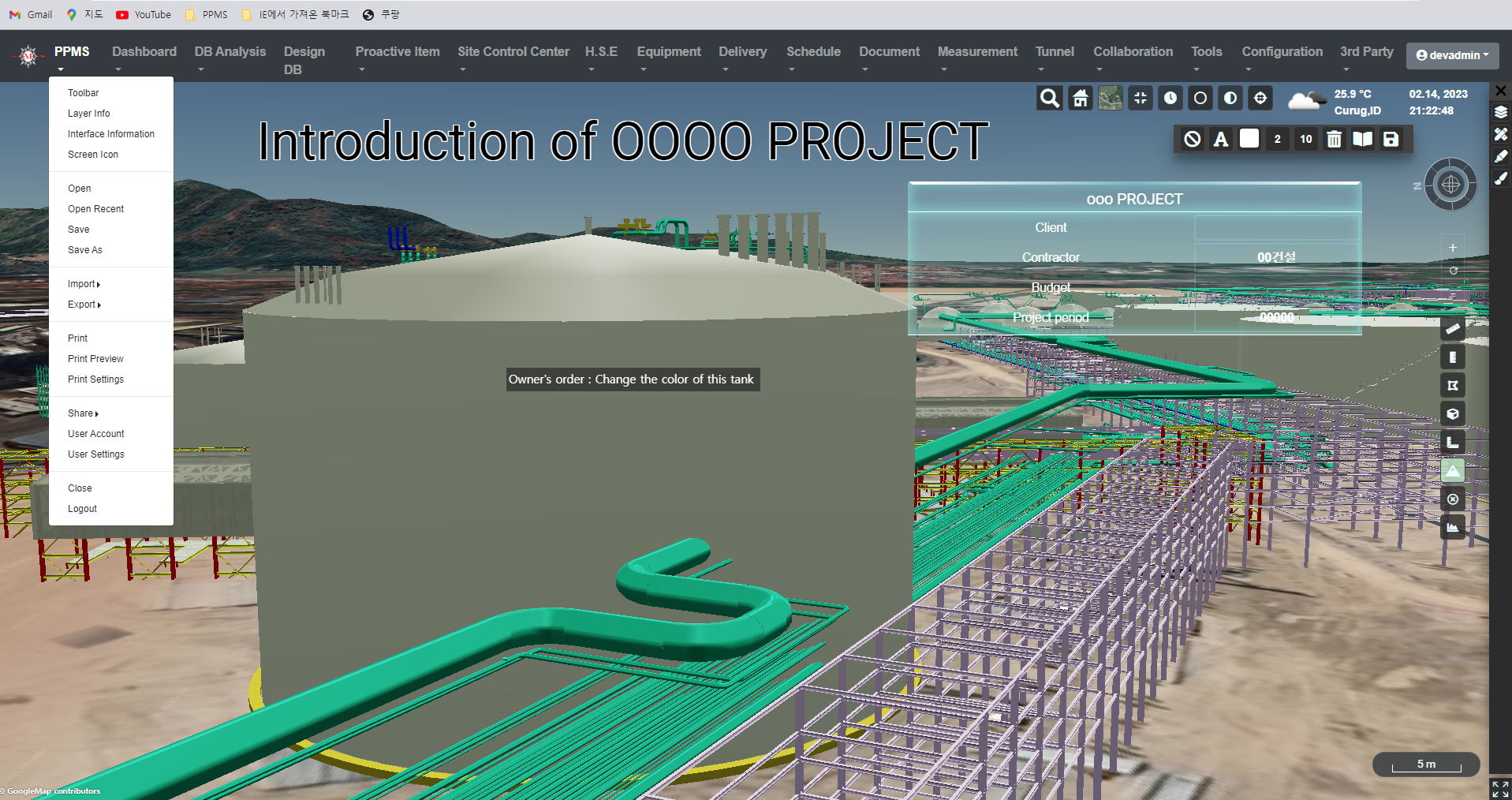The image size is (1512, 800).
Task: Save annotations with floppy disk icon
Action: coord(1391,140)
